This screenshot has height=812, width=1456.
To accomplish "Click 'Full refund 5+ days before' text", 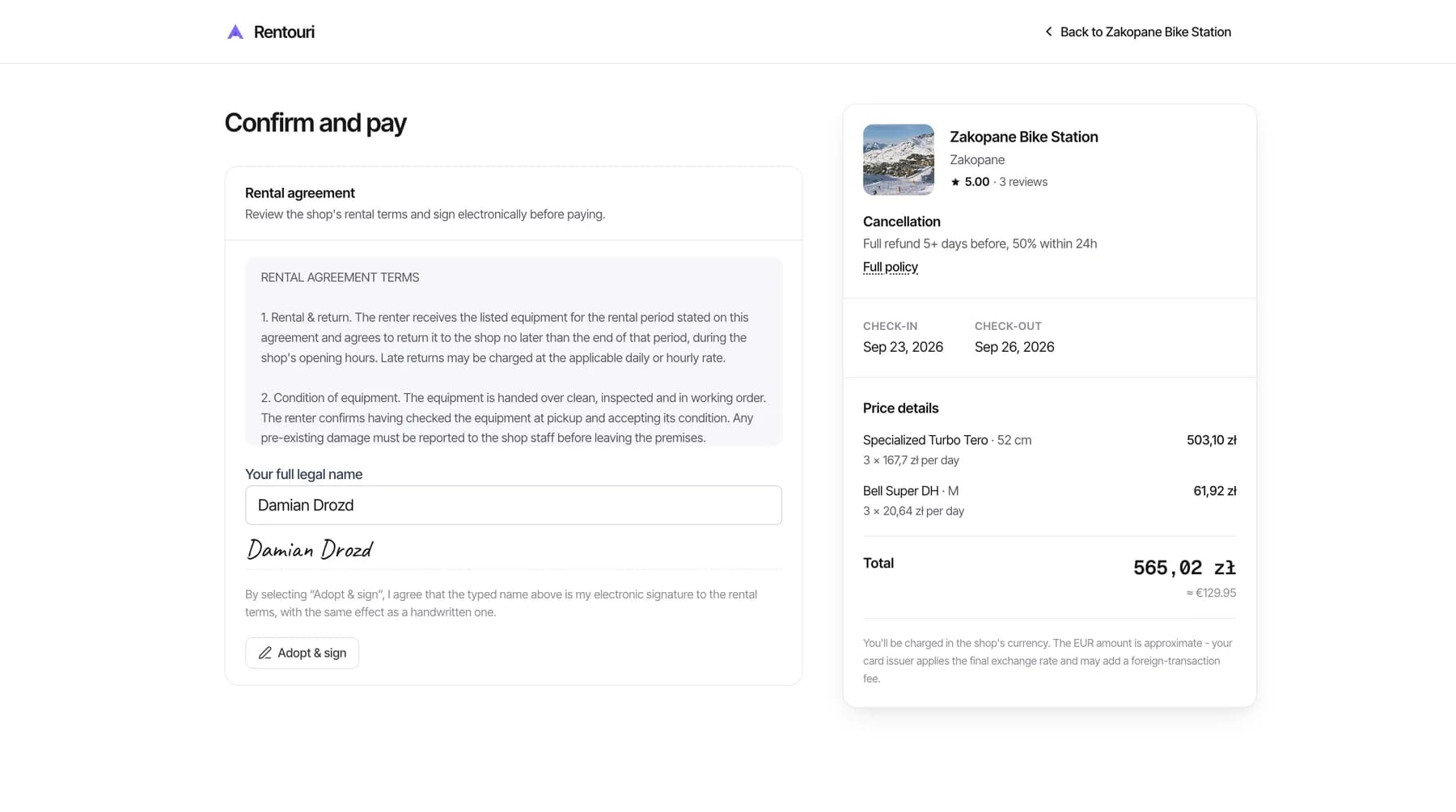I will point(933,243).
